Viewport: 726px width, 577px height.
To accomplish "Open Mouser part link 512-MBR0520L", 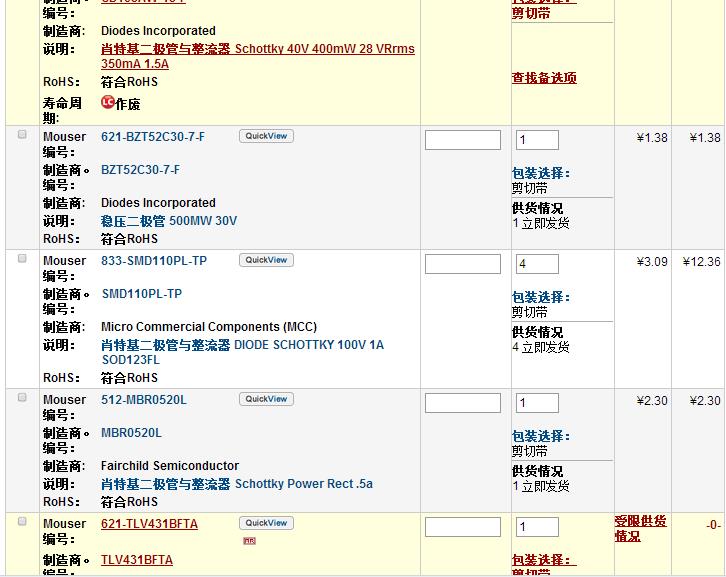I will [x=144, y=400].
